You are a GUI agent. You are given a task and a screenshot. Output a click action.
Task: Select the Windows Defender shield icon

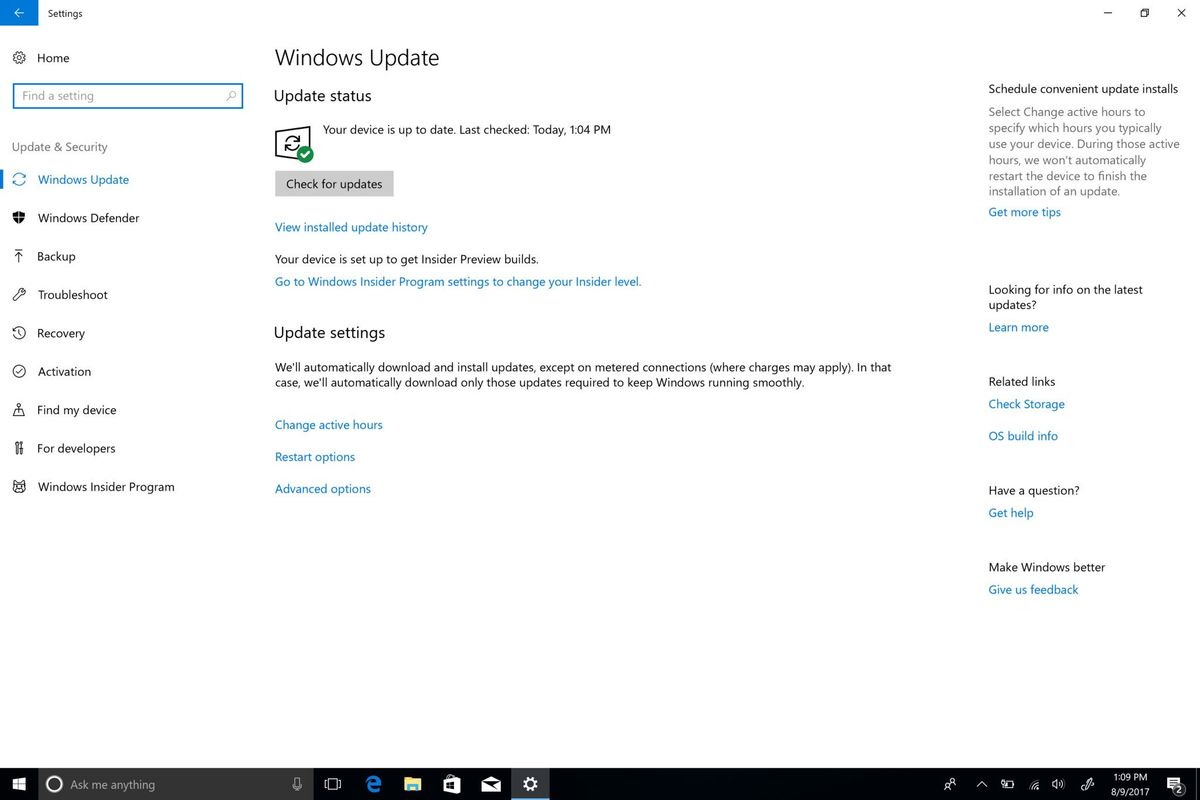(x=19, y=218)
